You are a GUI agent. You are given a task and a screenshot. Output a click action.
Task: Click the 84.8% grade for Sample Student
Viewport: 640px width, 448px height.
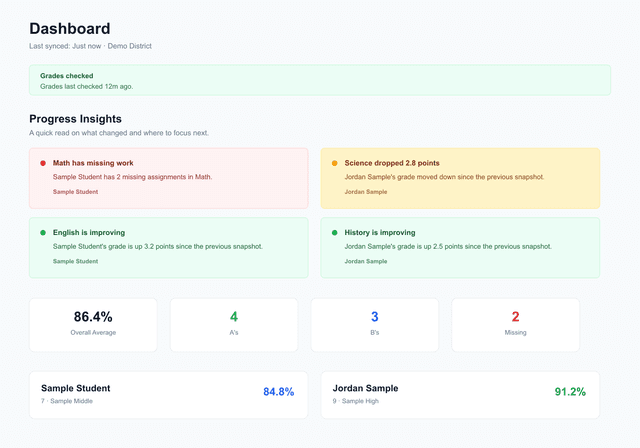click(278, 392)
